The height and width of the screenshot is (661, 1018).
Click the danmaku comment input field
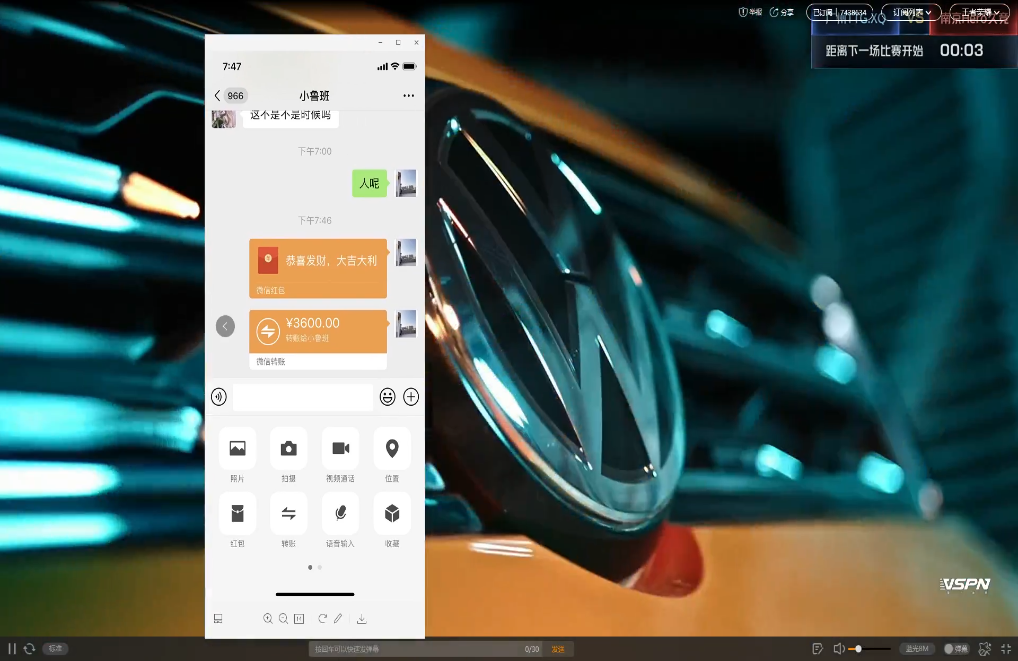pyautogui.click(x=427, y=649)
